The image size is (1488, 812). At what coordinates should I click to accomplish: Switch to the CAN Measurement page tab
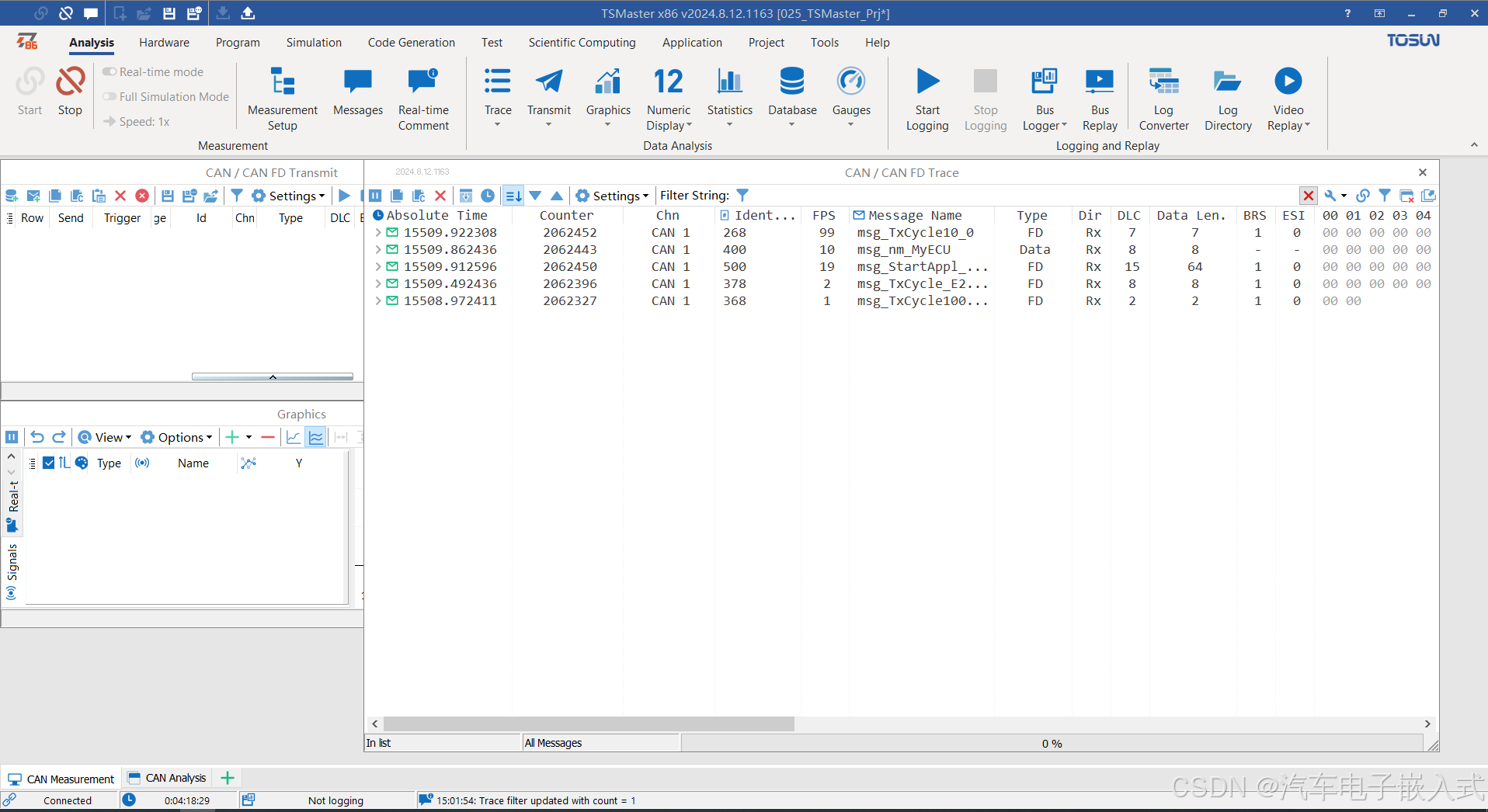(61, 779)
